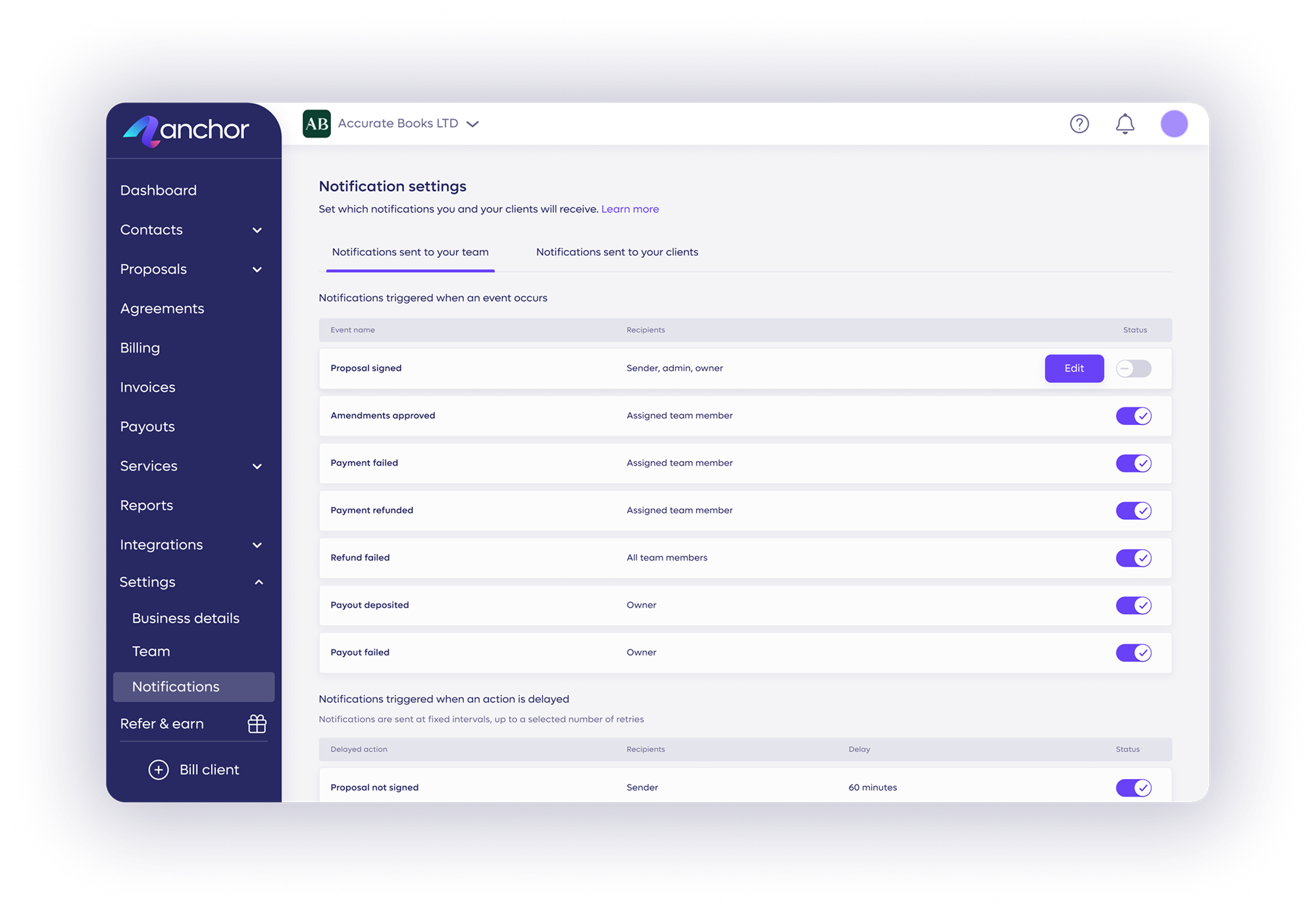This screenshot has width=1316, height=912.
Task: Disable the Amendments approved toggle
Action: click(x=1134, y=416)
